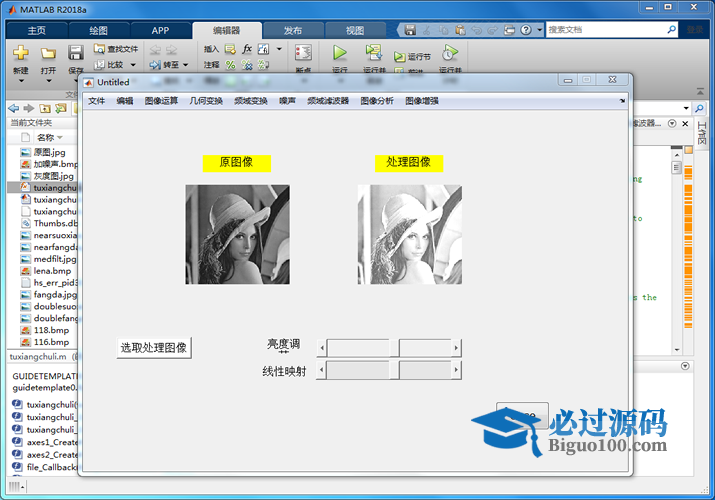Click the linear mapping slider left arrow

(321, 370)
